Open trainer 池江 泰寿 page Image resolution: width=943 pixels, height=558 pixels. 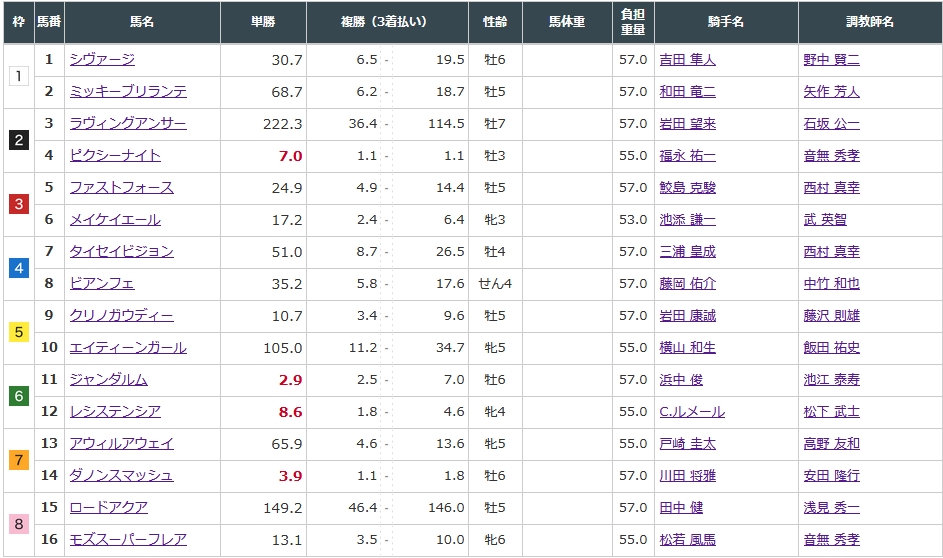click(831, 380)
